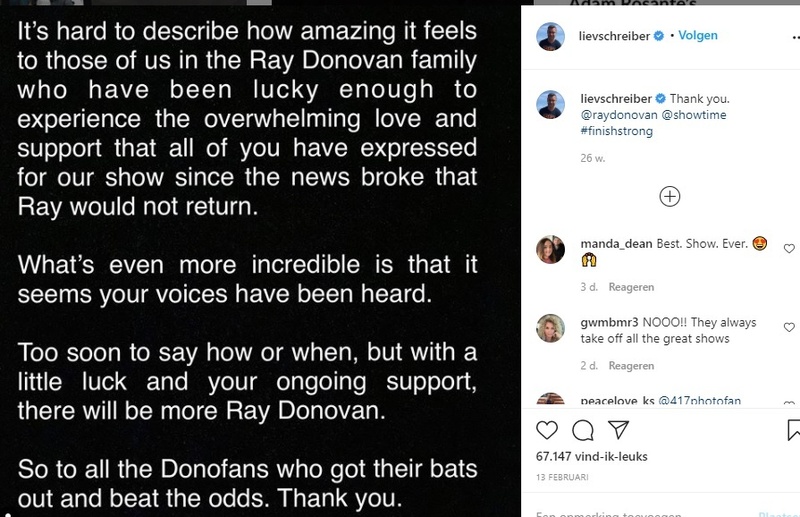800x517 pixels.
Task: Open the @417photofan mention
Action: click(699, 402)
